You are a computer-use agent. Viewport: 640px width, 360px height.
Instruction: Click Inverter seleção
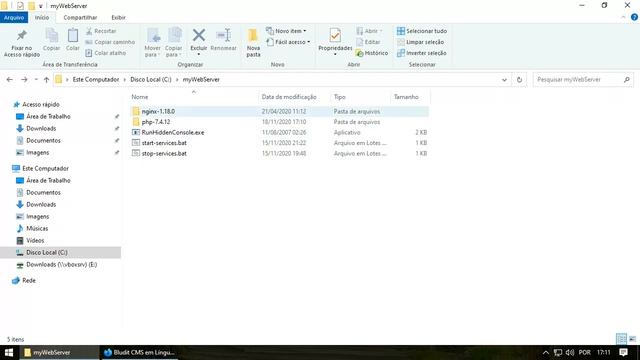tap(421, 53)
